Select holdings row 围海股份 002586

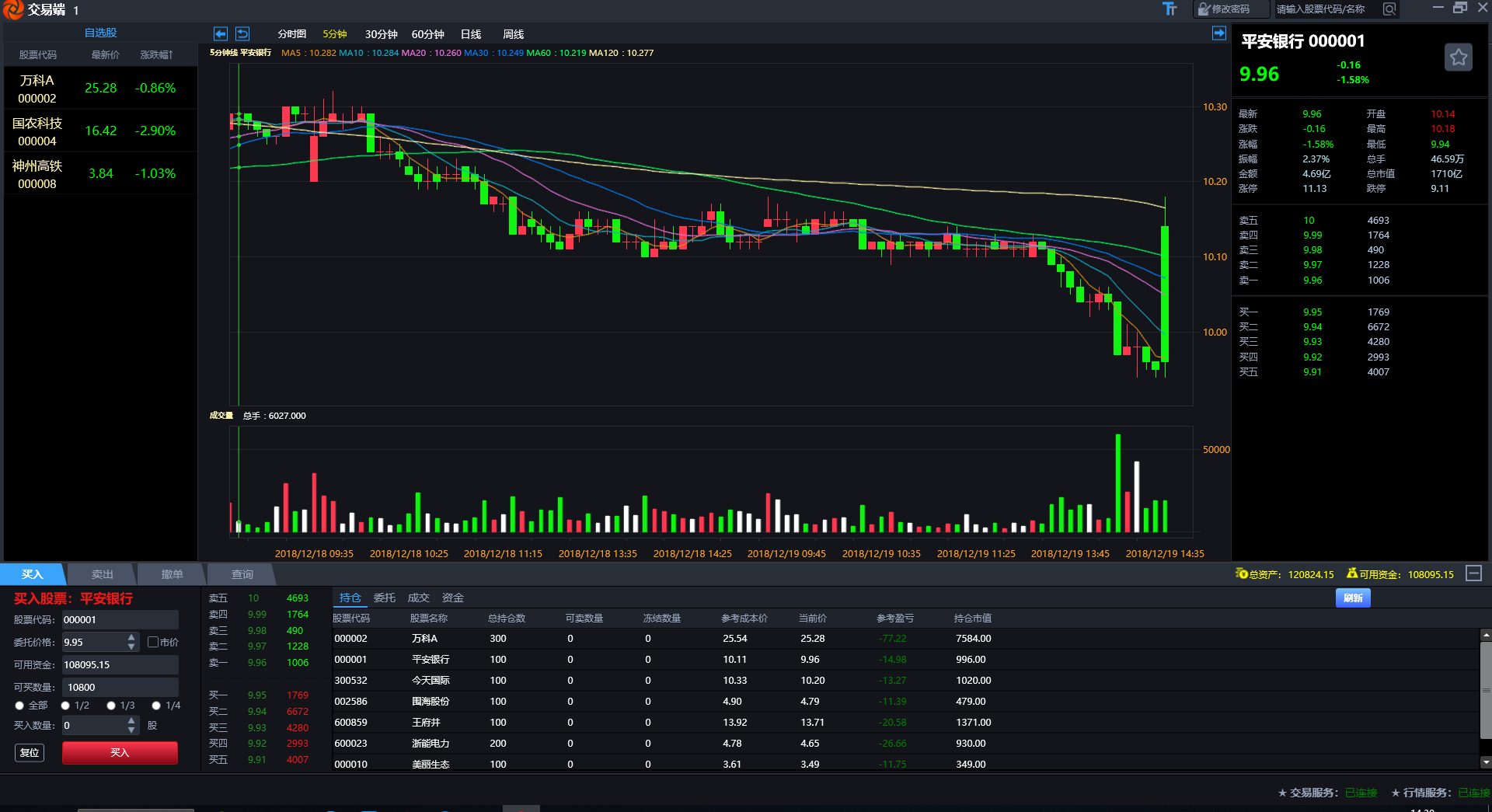[905, 701]
